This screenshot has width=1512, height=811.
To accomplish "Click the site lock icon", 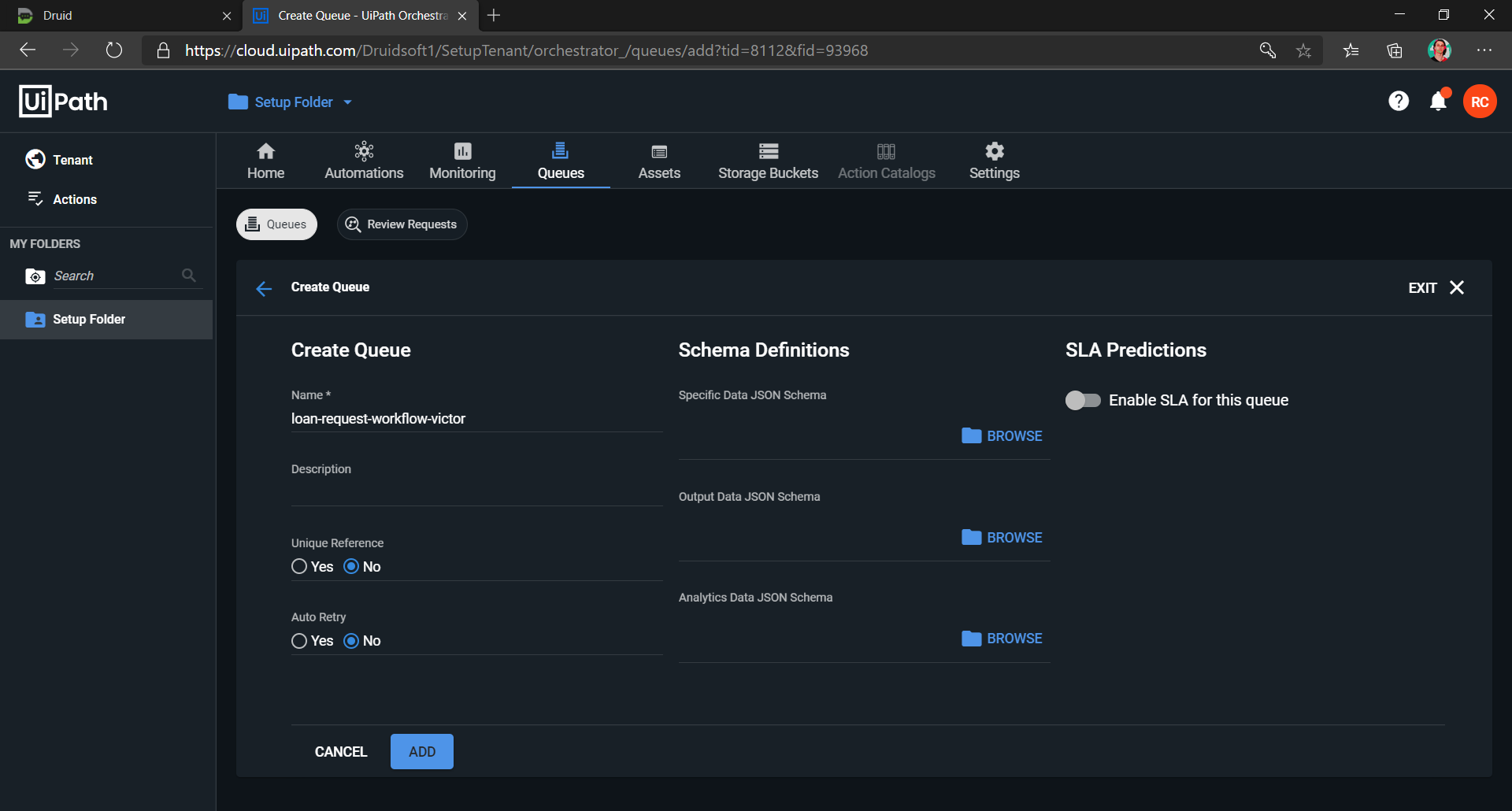I will [x=163, y=50].
